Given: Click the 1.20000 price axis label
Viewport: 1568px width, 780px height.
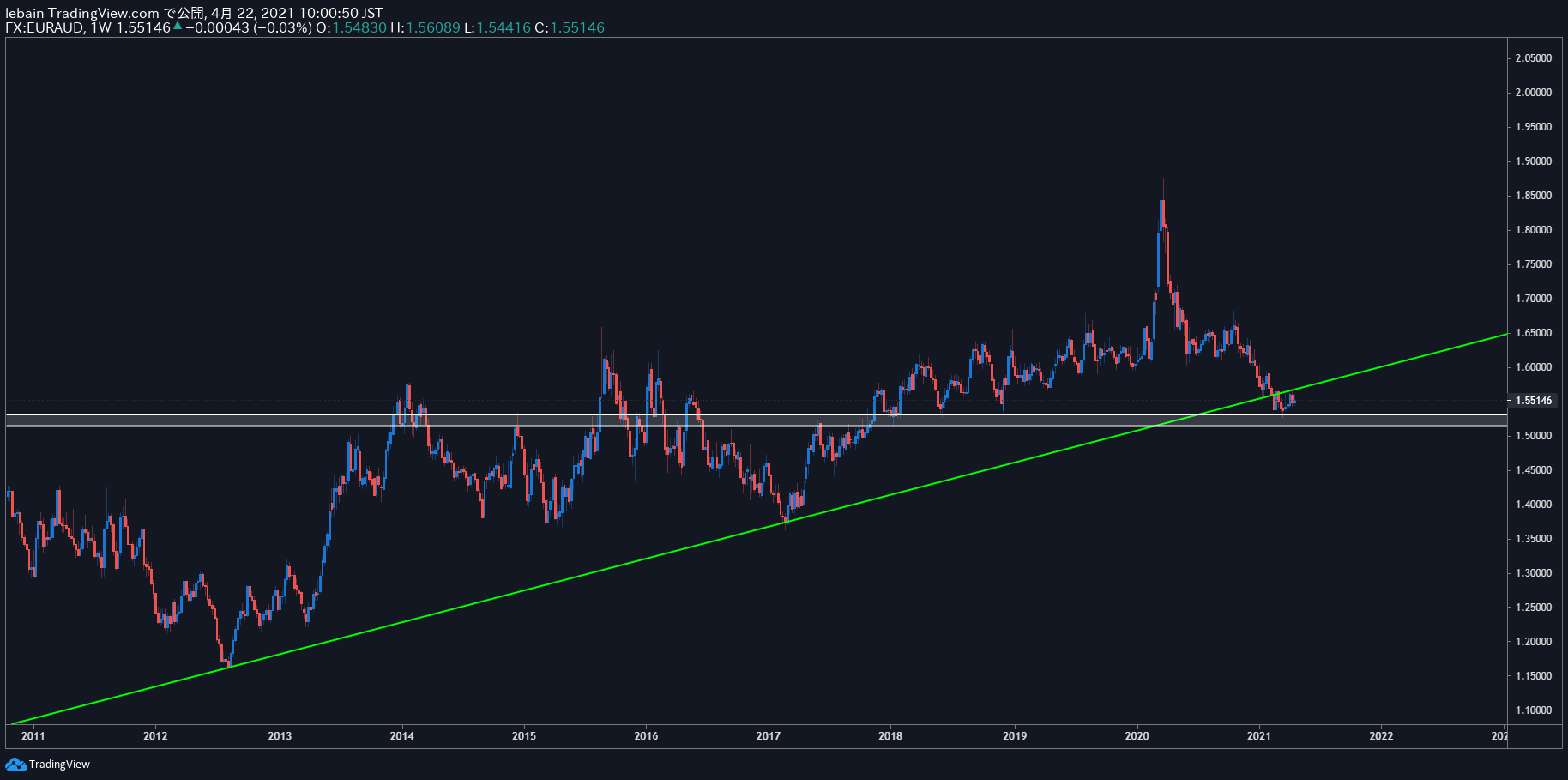Looking at the screenshot, I should (x=1534, y=642).
